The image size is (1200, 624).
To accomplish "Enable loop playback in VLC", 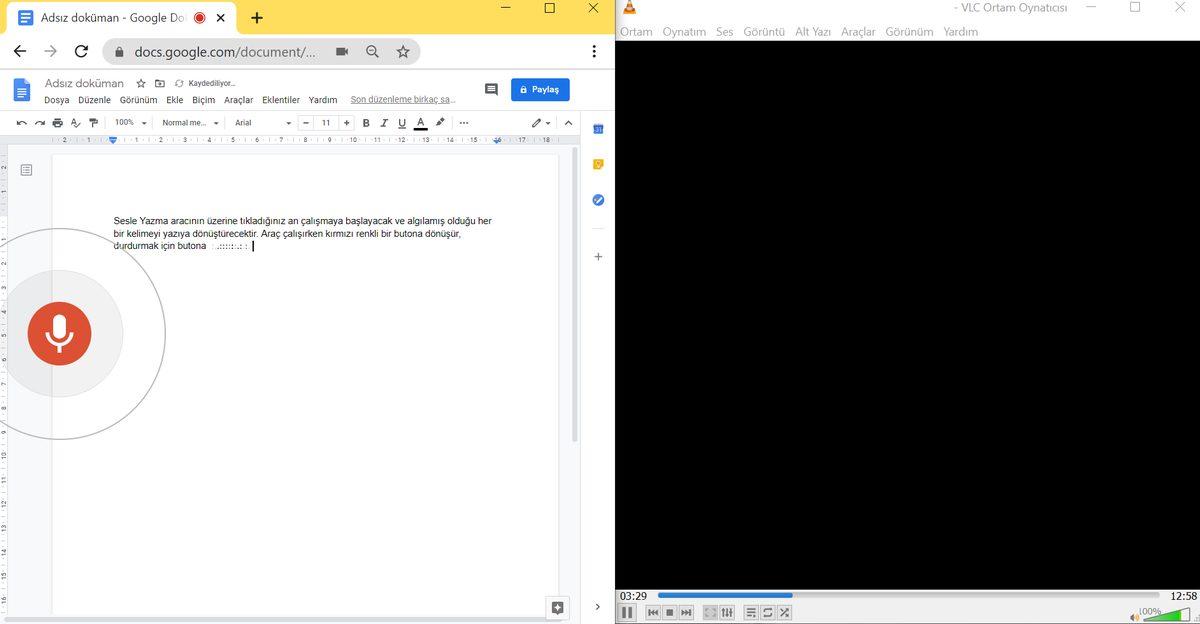I will [x=767, y=612].
